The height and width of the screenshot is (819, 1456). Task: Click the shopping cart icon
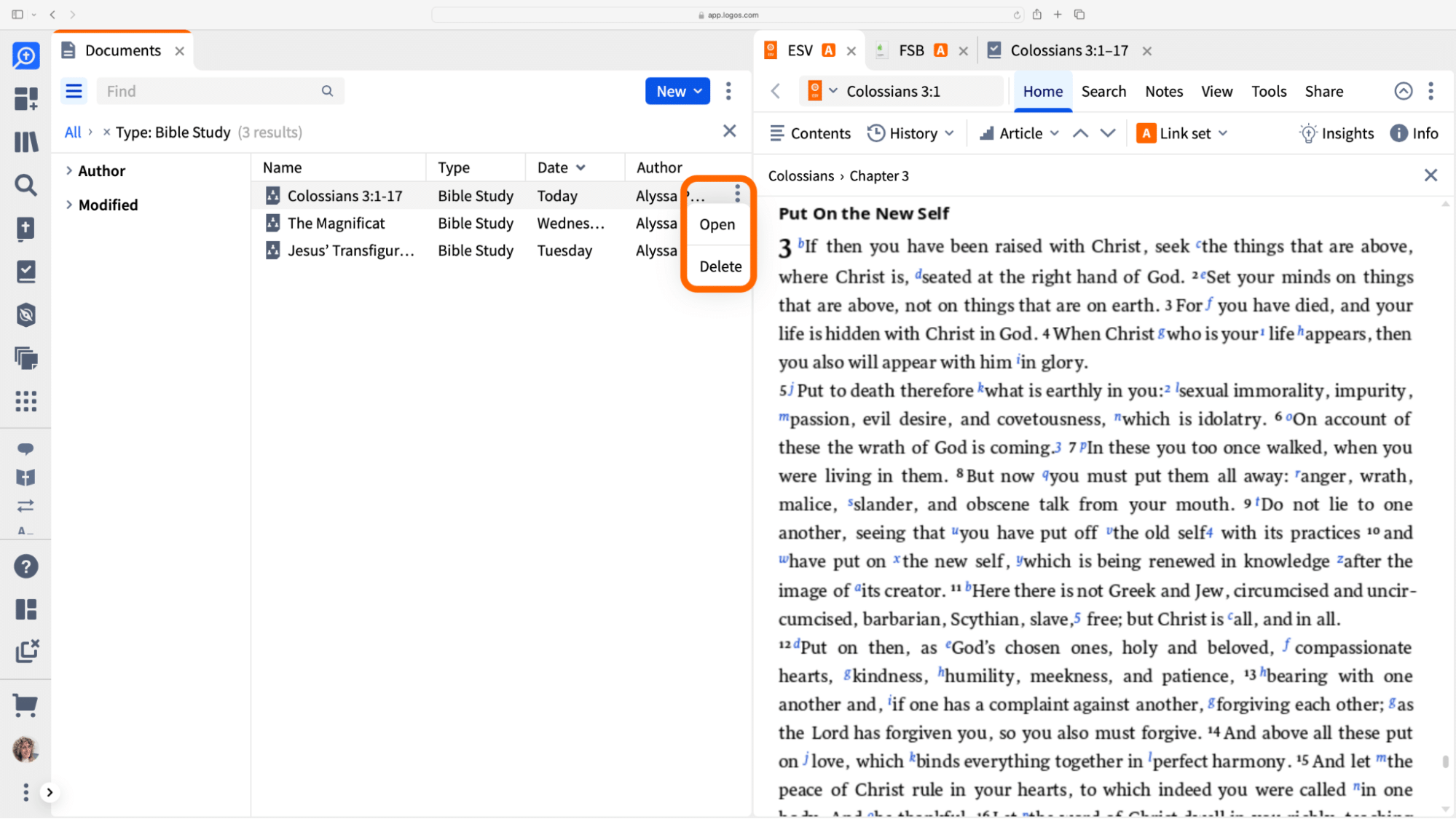point(25,704)
